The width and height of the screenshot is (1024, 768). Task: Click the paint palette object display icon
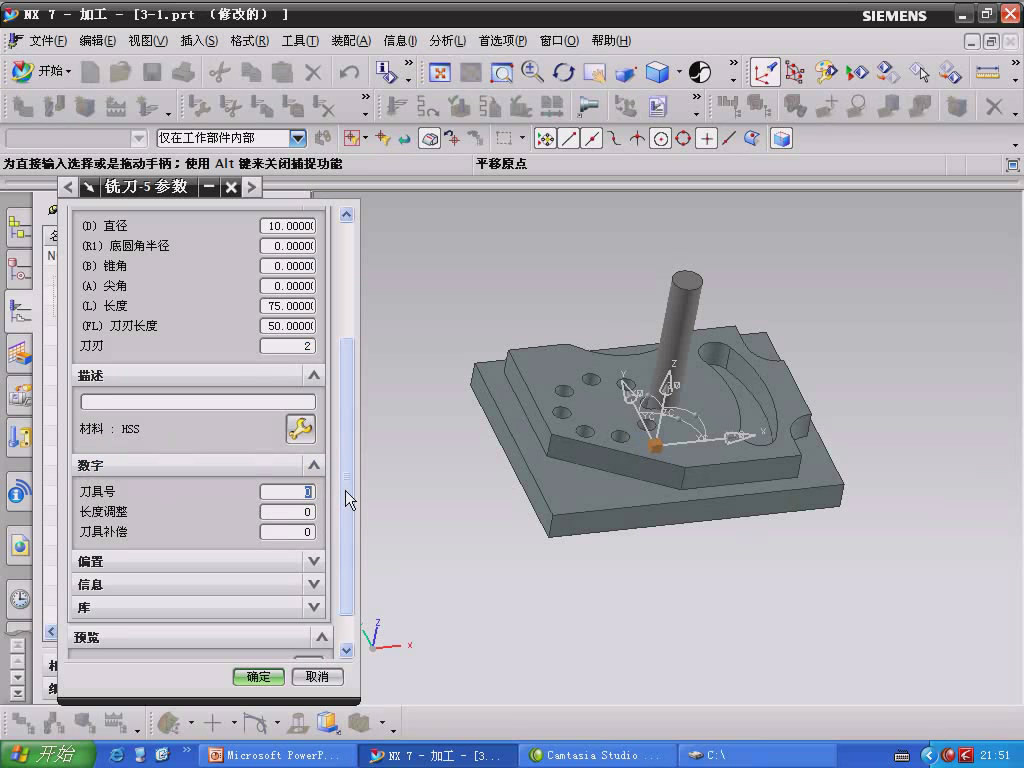click(x=825, y=72)
